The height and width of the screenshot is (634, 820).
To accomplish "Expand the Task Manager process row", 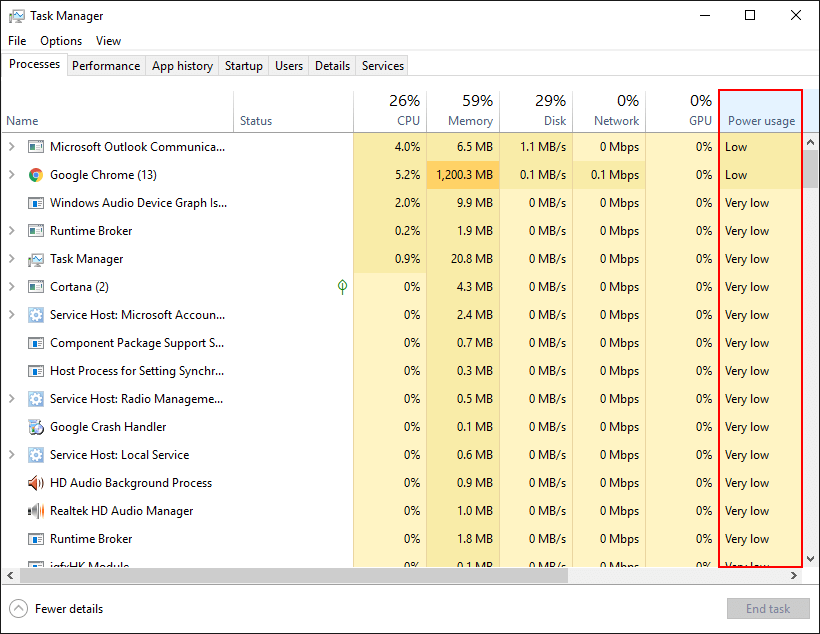I will [12, 259].
